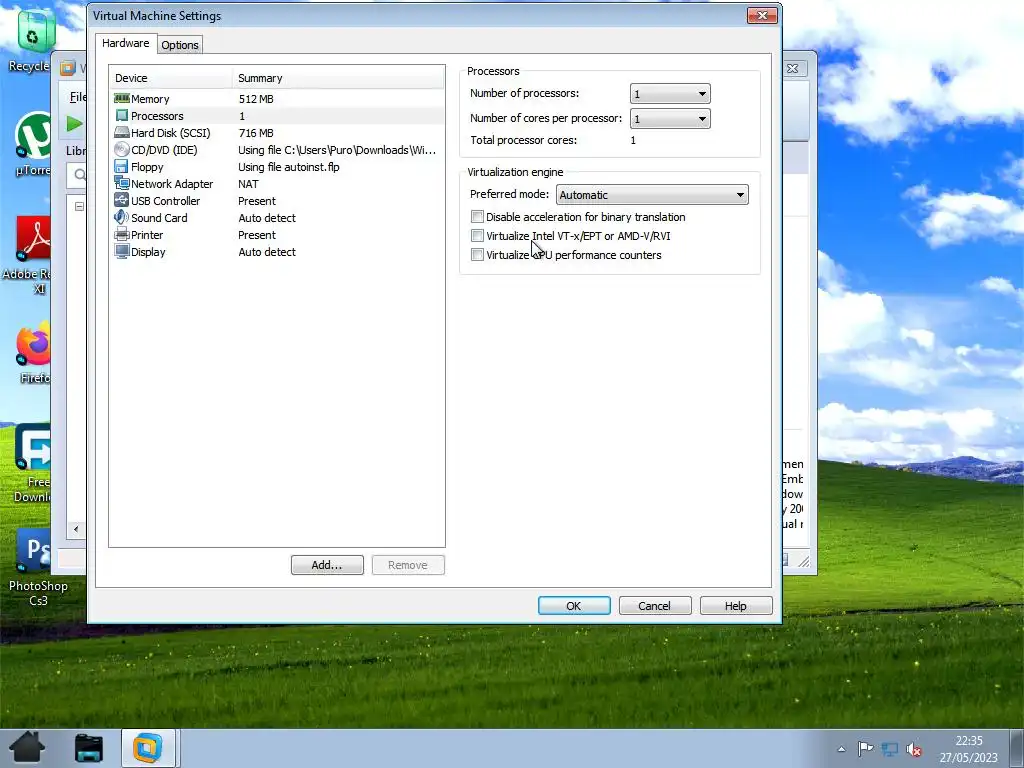Switch to the Options tab
This screenshot has width=1024, height=768.
[x=180, y=44]
